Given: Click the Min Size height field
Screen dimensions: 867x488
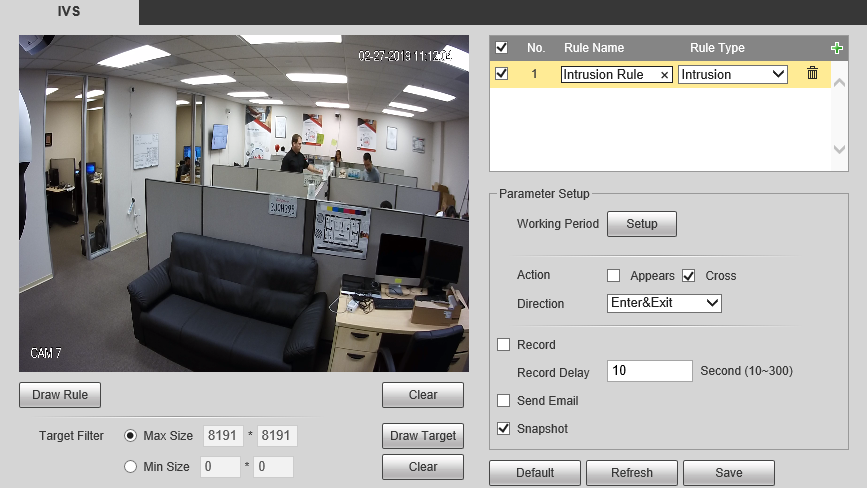Looking at the screenshot, I should tap(273, 466).
